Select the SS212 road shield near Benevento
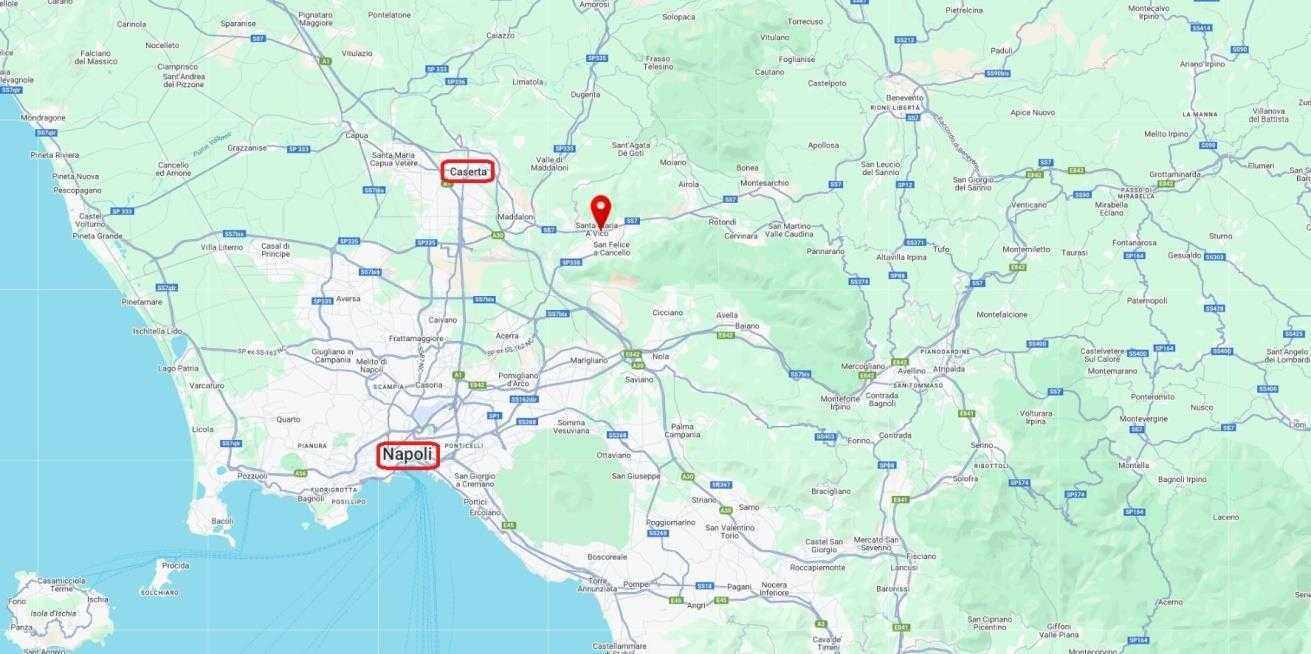The height and width of the screenshot is (654, 1311). pos(904,40)
